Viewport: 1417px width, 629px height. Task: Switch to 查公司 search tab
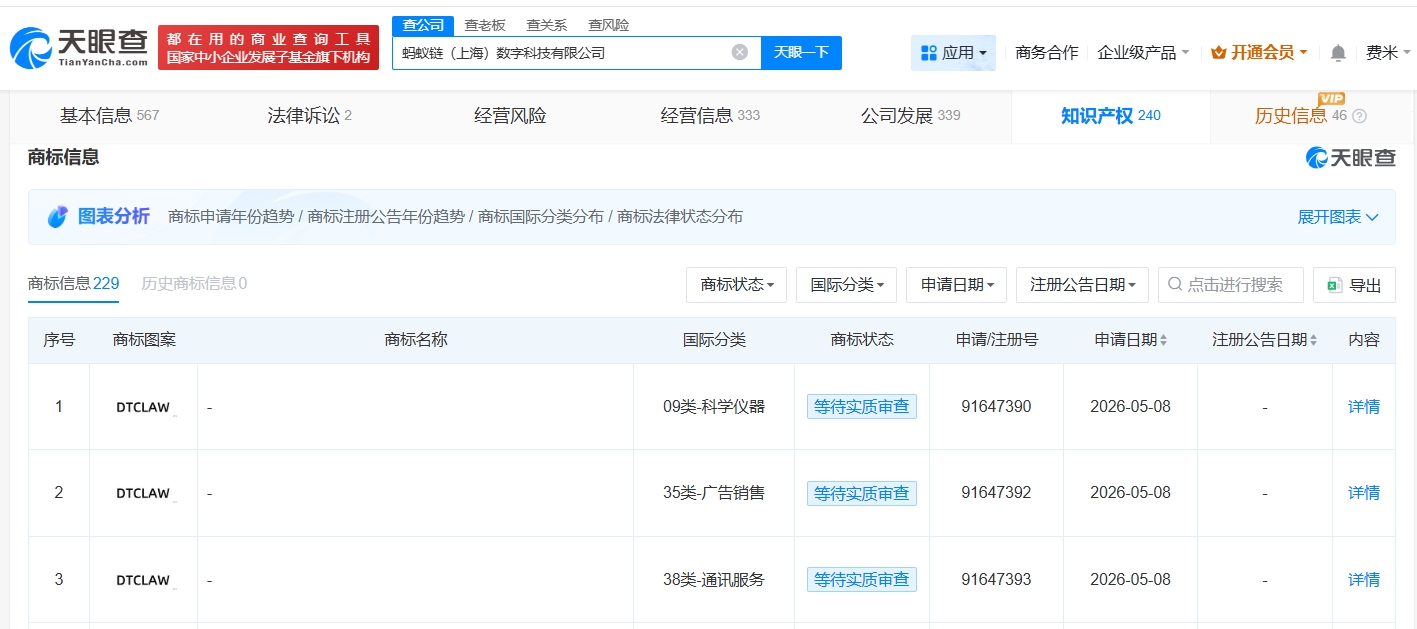point(422,25)
